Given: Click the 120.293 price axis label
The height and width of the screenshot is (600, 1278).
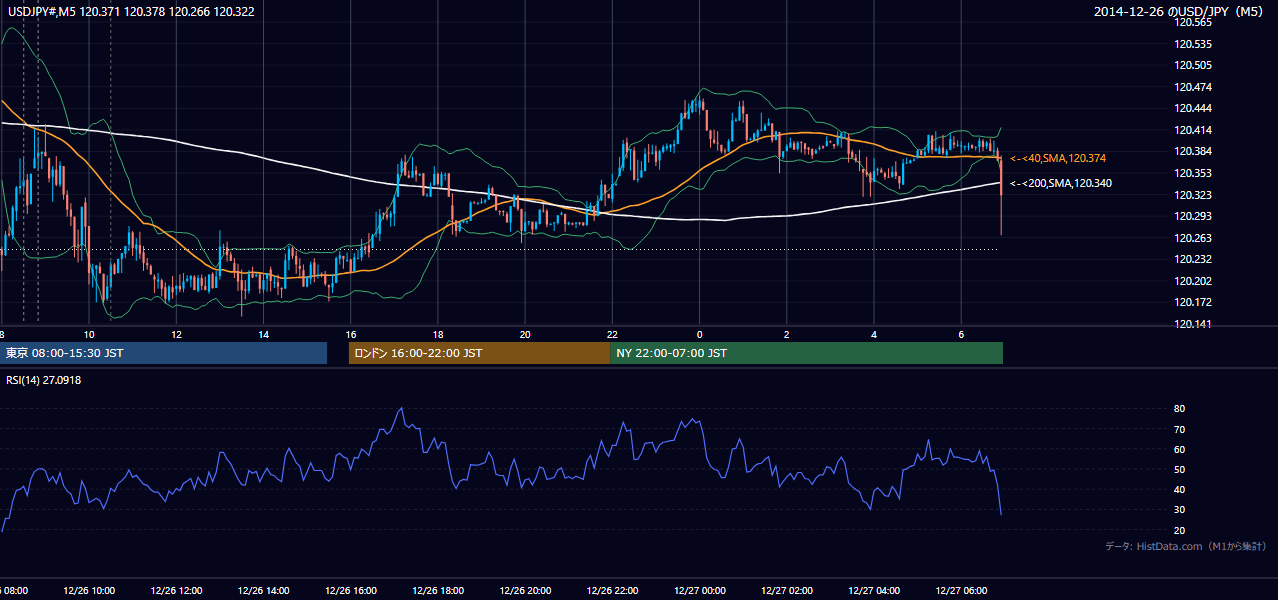Looking at the screenshot, I should tap(1191, 216).
